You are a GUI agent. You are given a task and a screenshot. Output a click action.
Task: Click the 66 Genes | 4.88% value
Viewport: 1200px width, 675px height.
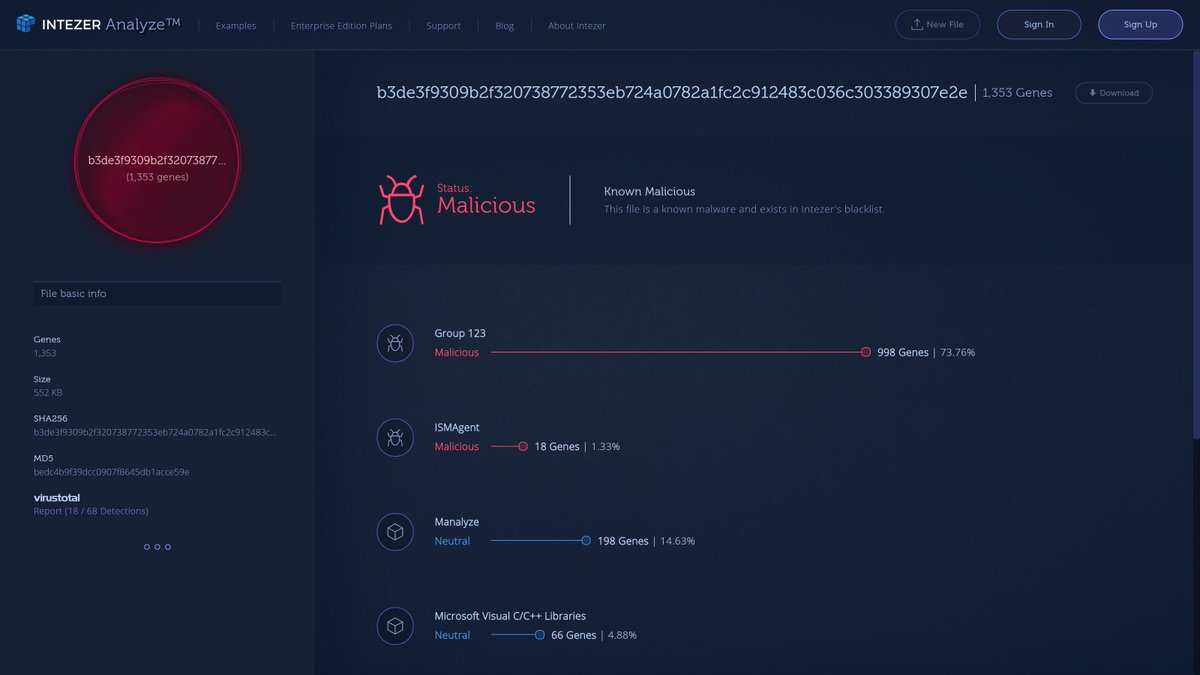[x=594, y=635]
